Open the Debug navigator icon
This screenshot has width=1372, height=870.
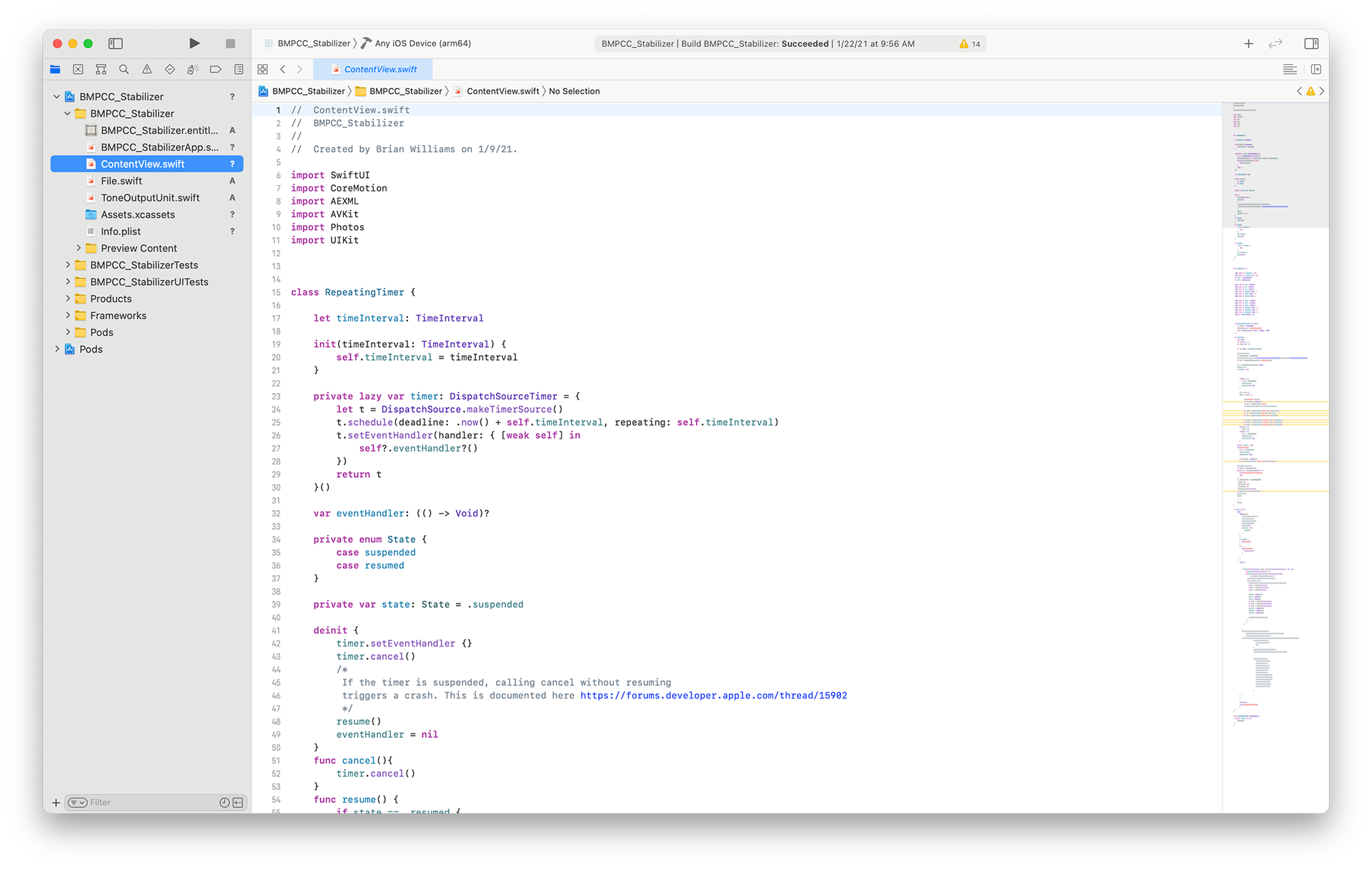tap(192, 69)
